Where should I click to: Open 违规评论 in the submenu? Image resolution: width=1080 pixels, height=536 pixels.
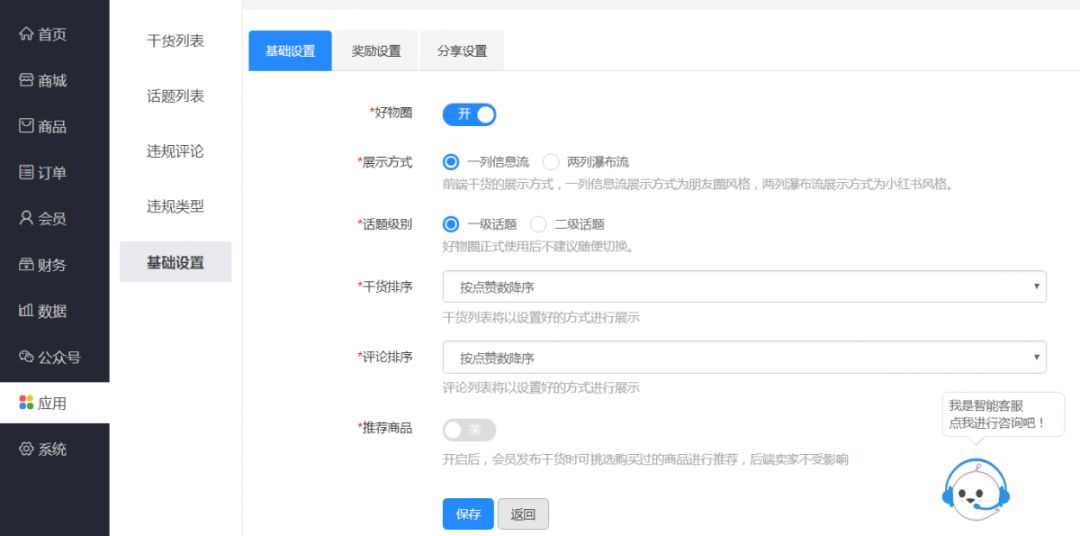tap(175, 152)
